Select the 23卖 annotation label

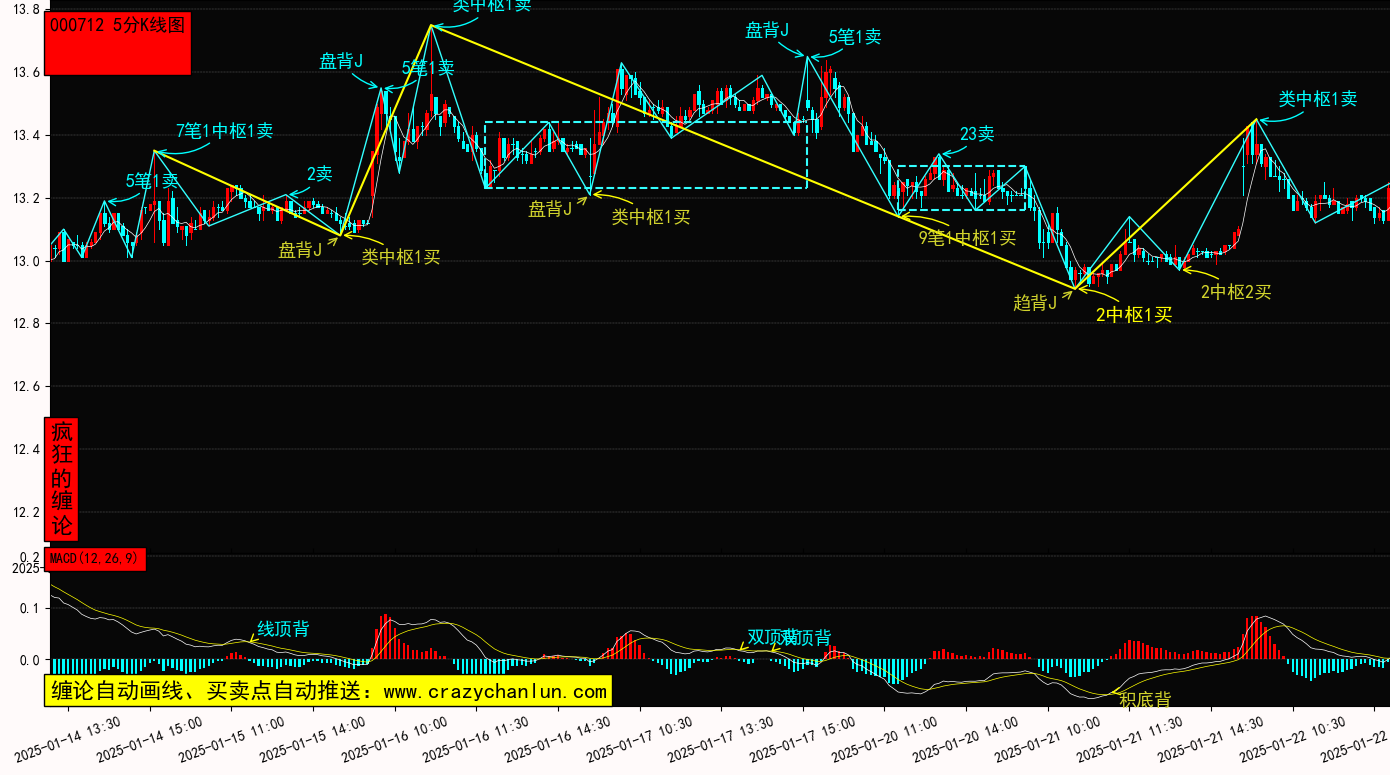[x=976, y=134]
